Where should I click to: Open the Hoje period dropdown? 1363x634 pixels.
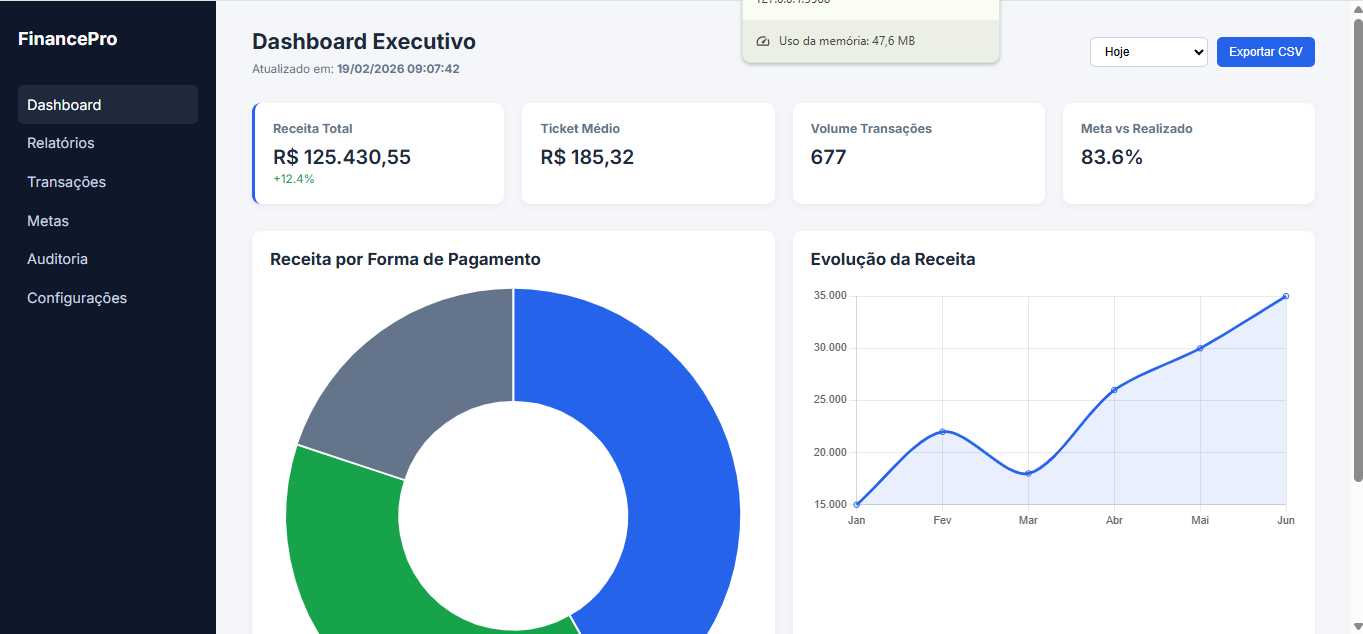click(x=1148, y=51)
